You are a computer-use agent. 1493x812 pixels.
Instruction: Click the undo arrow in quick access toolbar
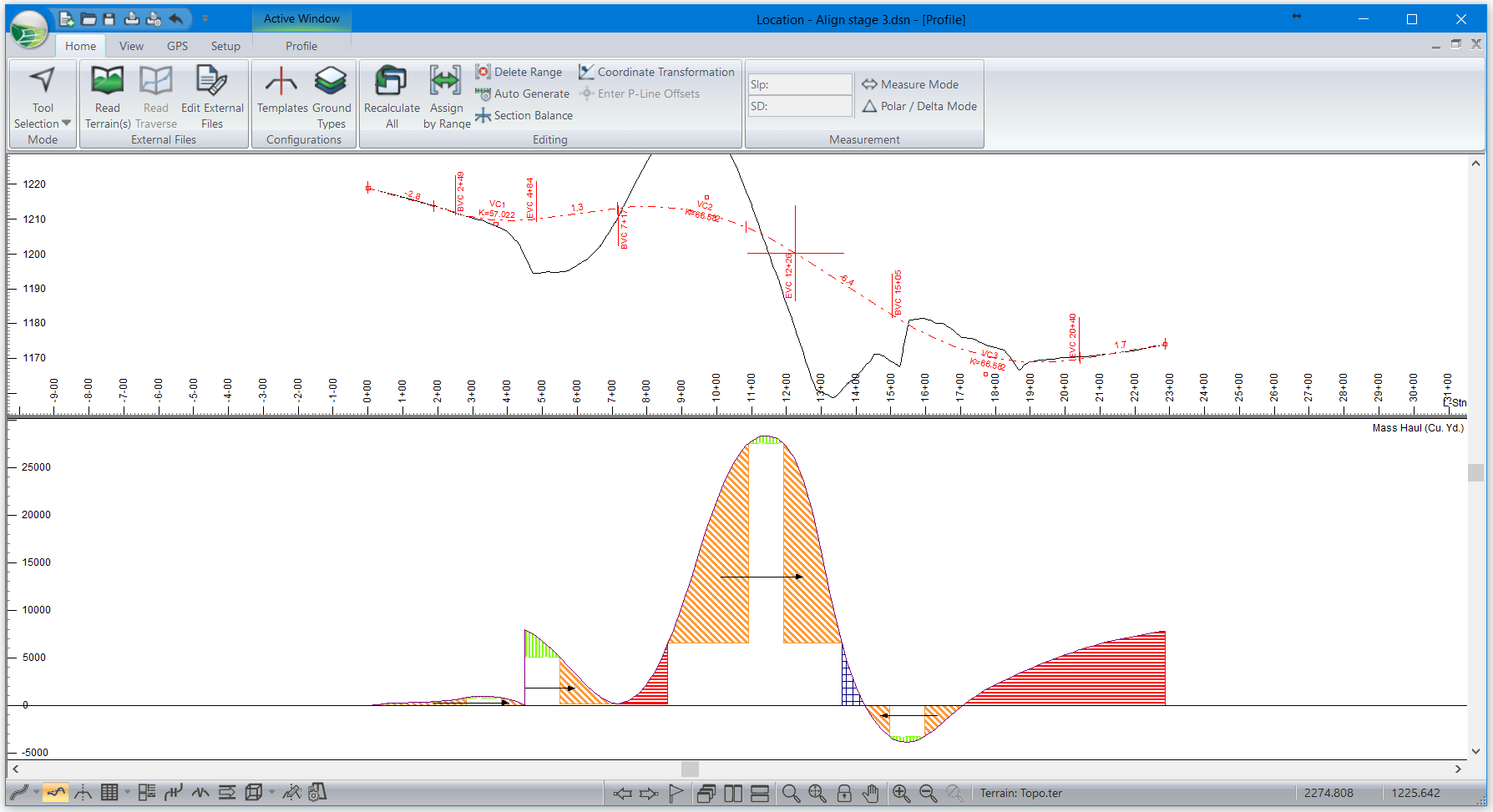(176, 19)
